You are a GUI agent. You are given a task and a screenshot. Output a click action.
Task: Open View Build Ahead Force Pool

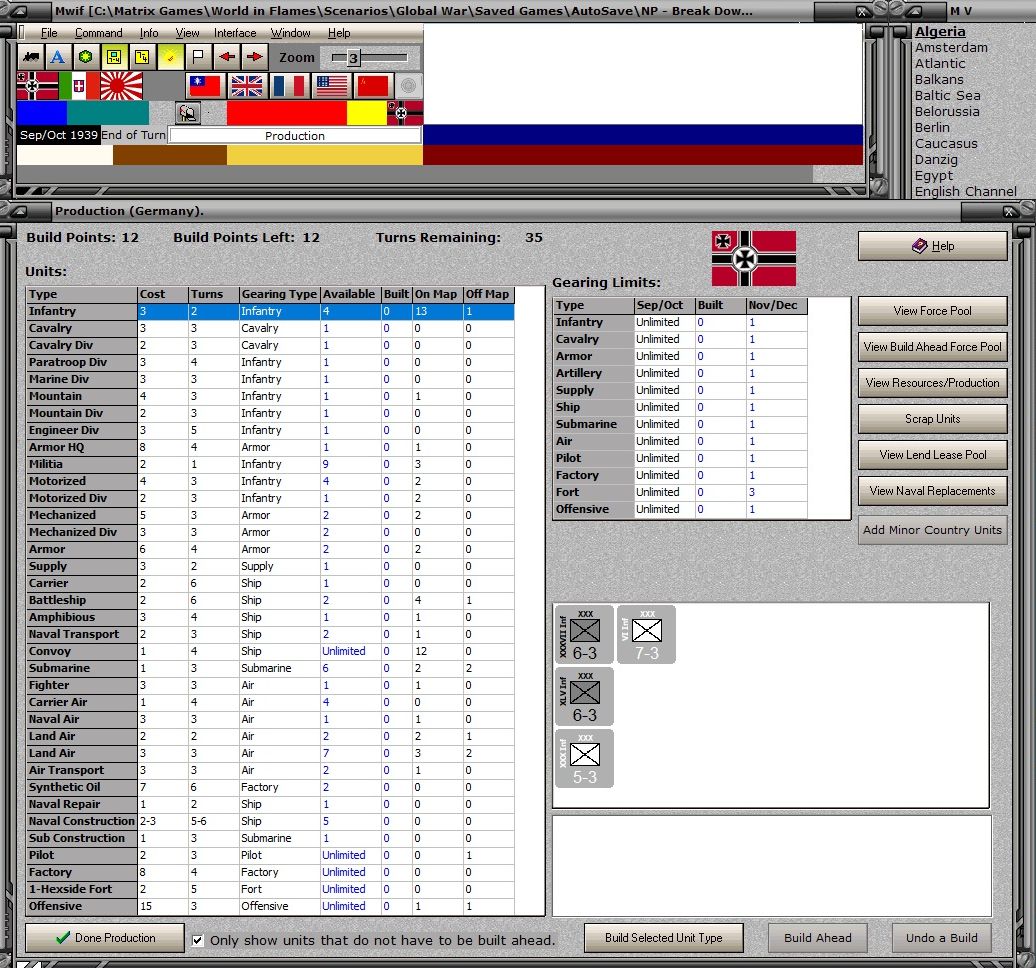tap(932, 347)
